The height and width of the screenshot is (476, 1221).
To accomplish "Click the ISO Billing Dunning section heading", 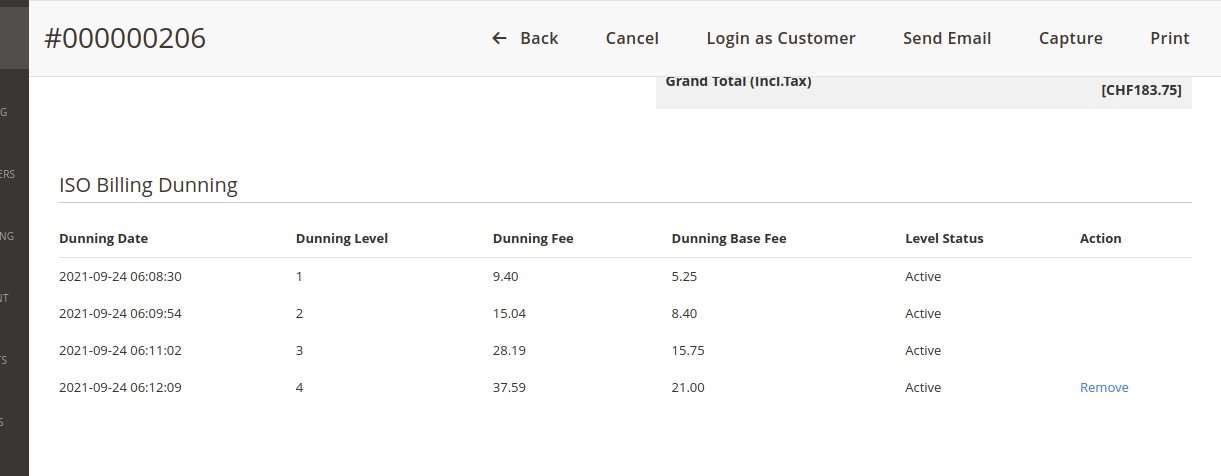I will [148, 185].
